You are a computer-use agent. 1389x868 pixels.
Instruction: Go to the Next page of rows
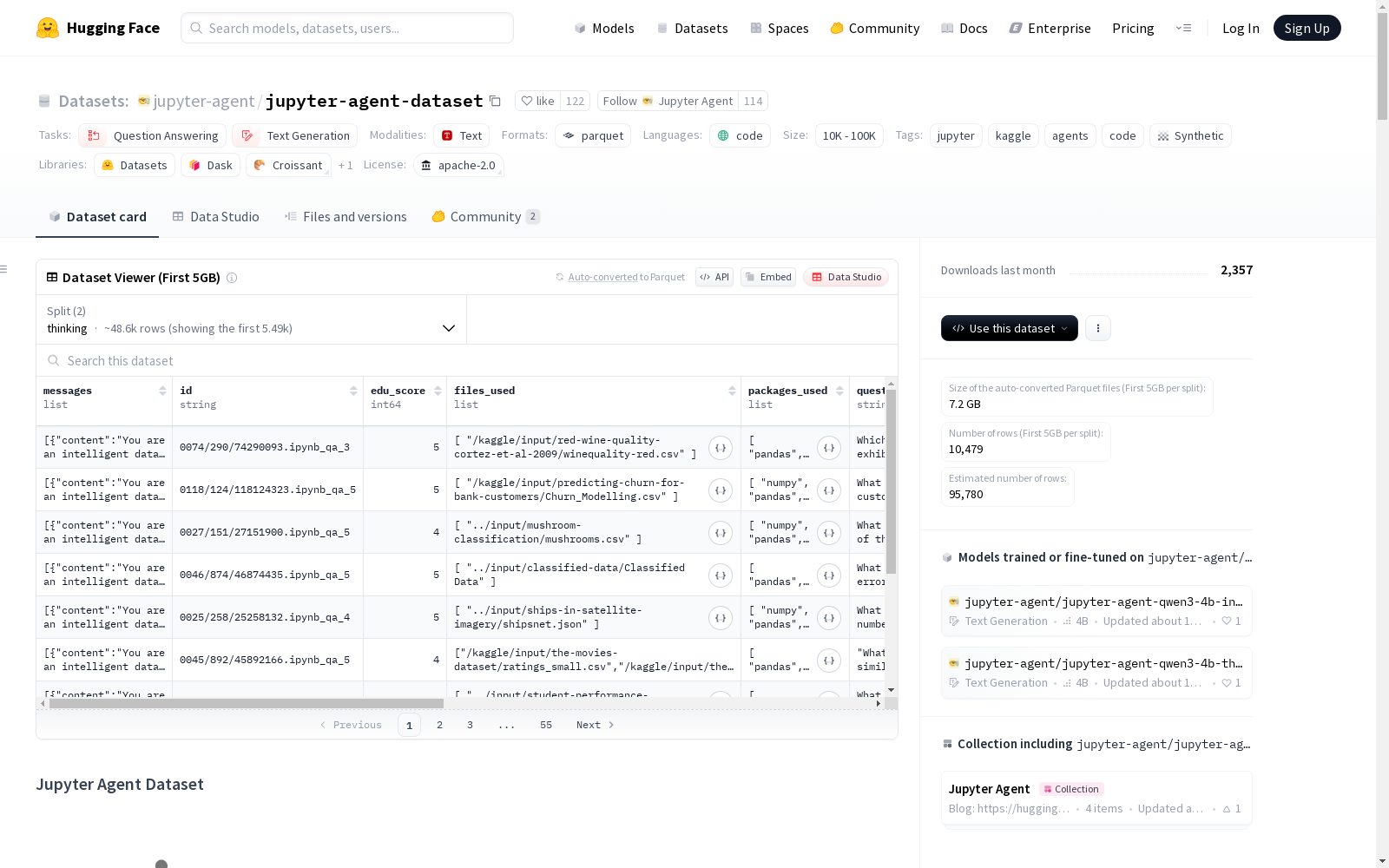point(596,725)
